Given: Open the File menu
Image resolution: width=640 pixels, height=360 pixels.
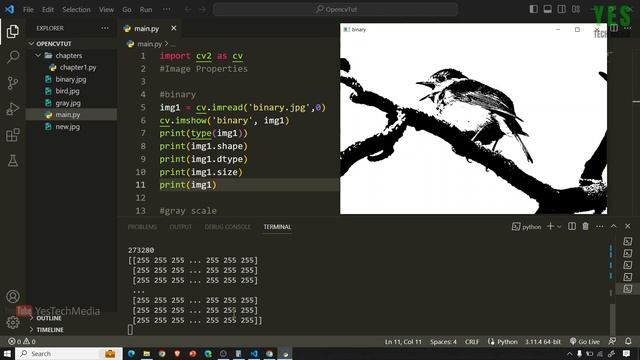Looking at the screenshot, I should (x=28, y=9).
